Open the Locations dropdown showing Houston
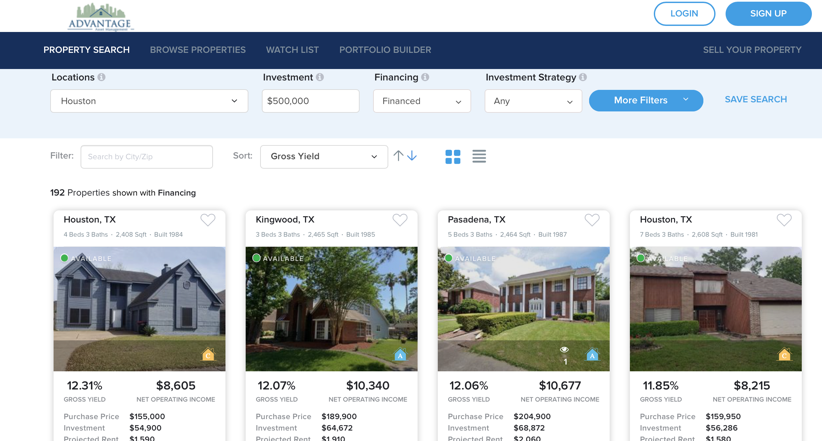Image resolution: width=822 pixels, height=441 pixels. (x=149, y=101)
